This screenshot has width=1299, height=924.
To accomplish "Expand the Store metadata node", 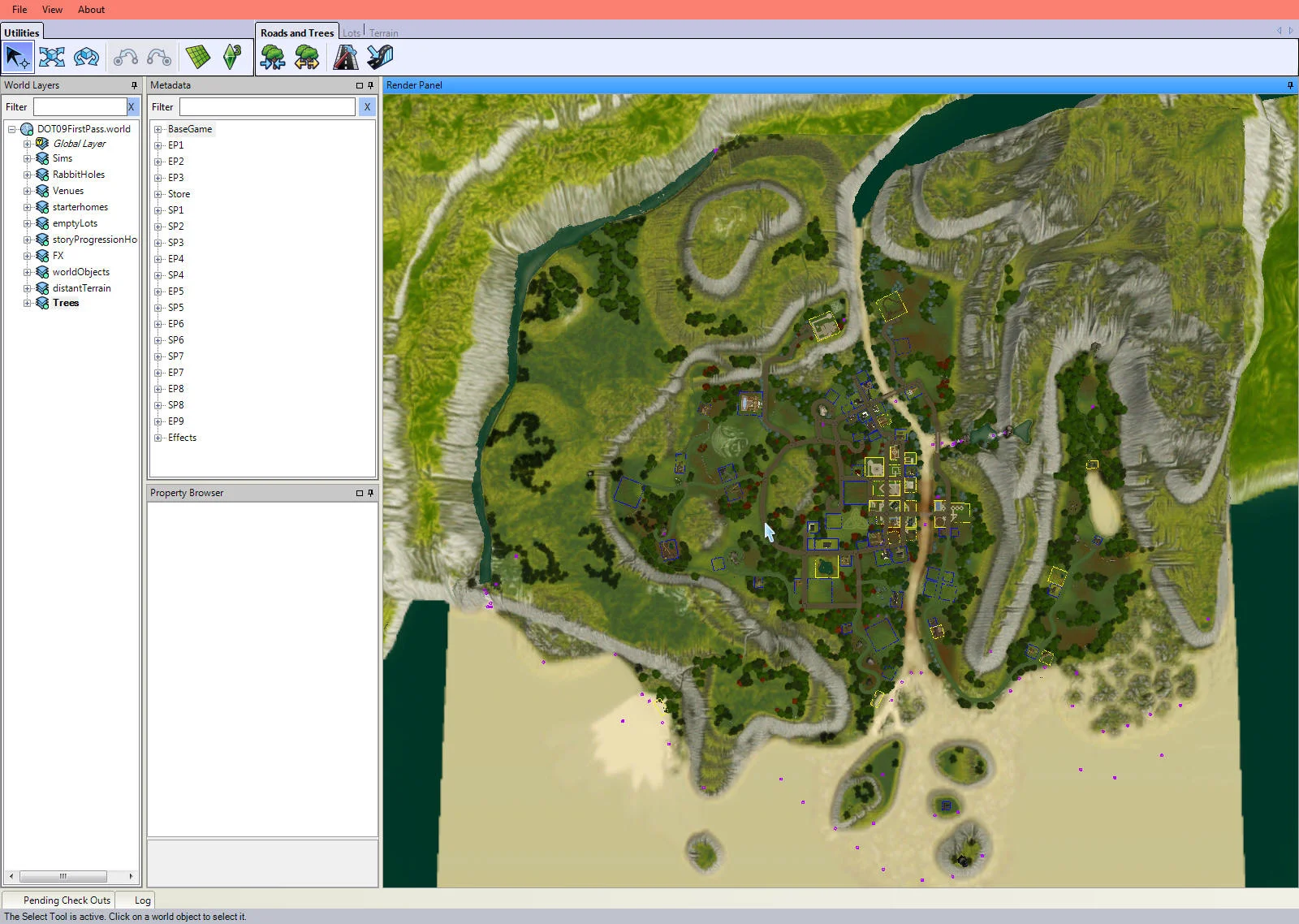I will (x=158, y=194).
